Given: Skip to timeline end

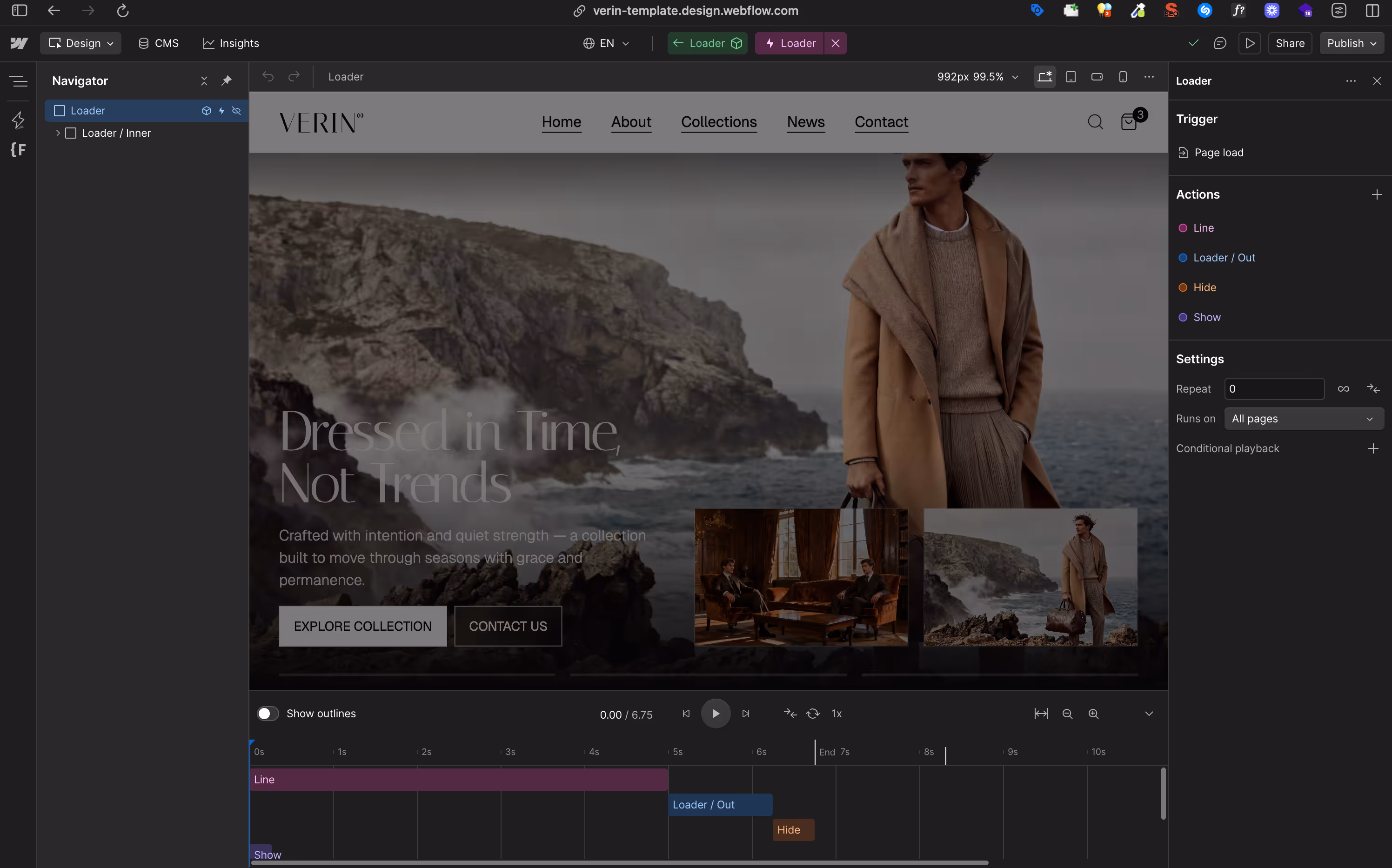Looking at the screenshot, I should coord(746,714).
